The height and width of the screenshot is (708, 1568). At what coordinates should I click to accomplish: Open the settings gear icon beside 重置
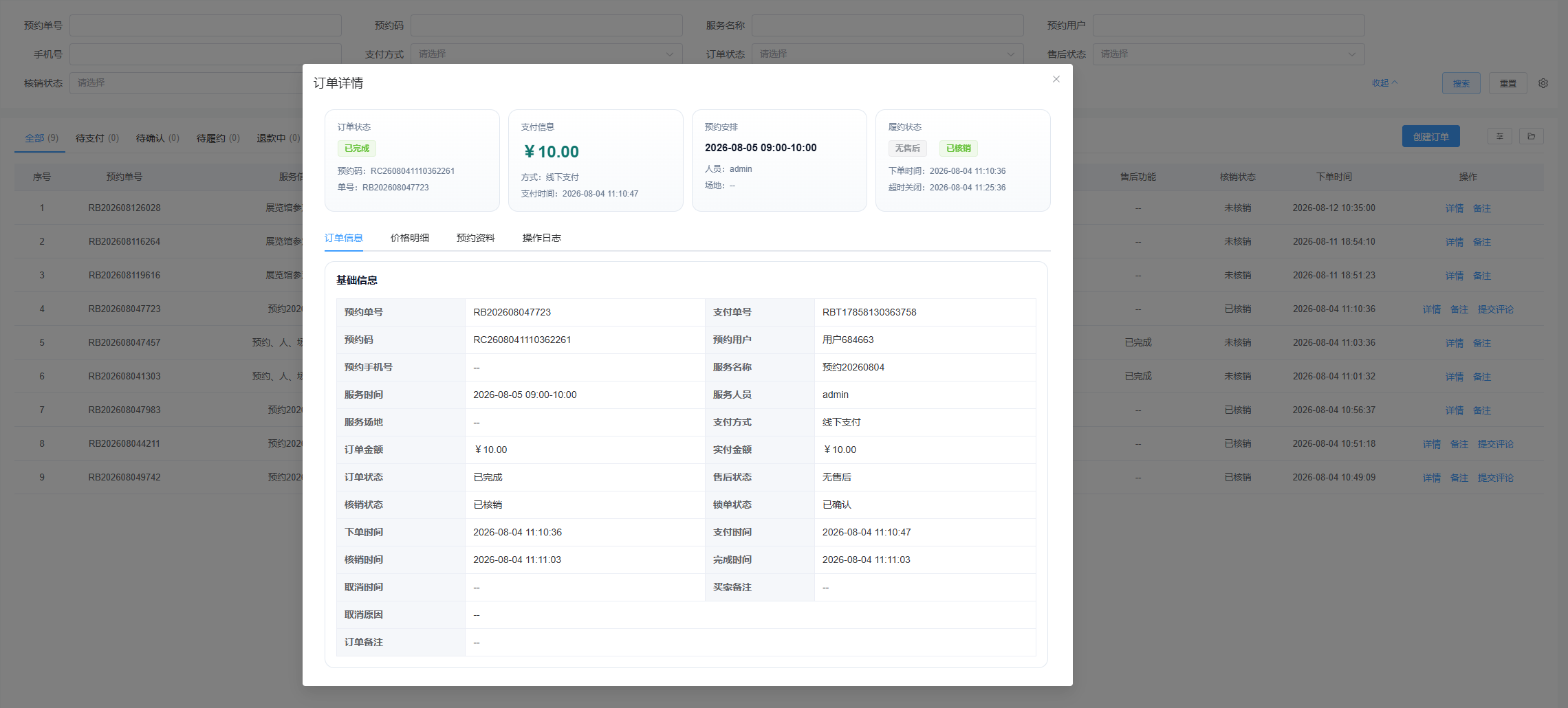(x=1543, y=83)
